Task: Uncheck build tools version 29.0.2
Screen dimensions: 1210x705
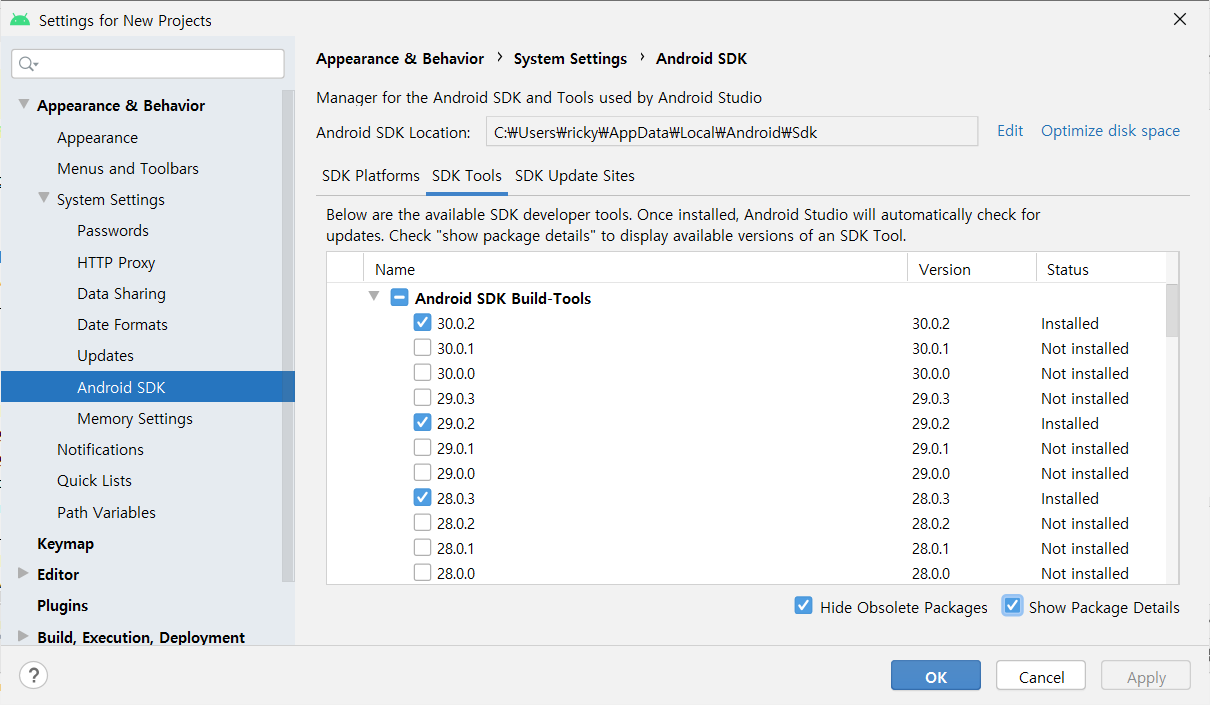Action: (x=423, y=423)
